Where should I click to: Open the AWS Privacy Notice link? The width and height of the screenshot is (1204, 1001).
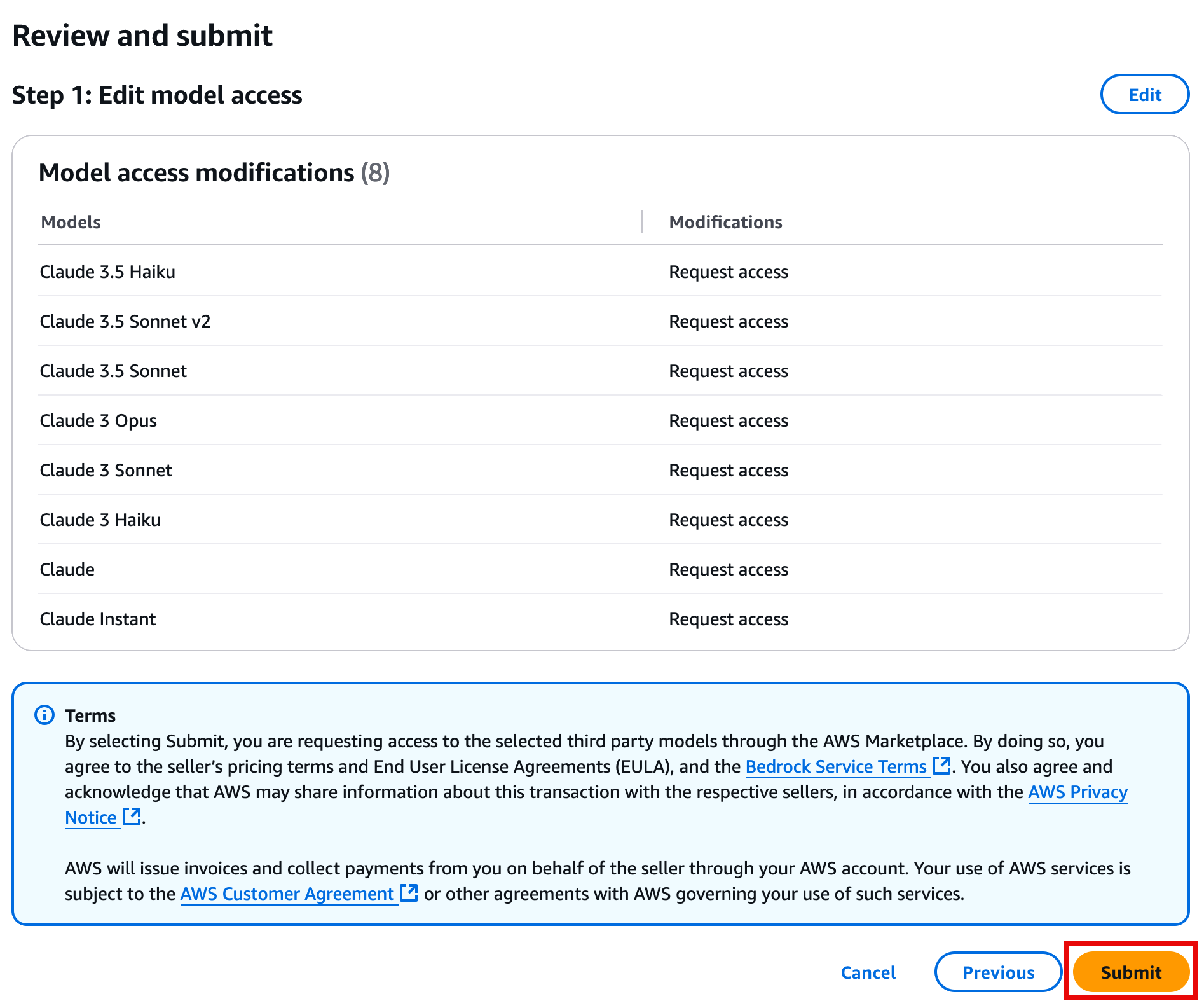click(x=1077, y=792)
